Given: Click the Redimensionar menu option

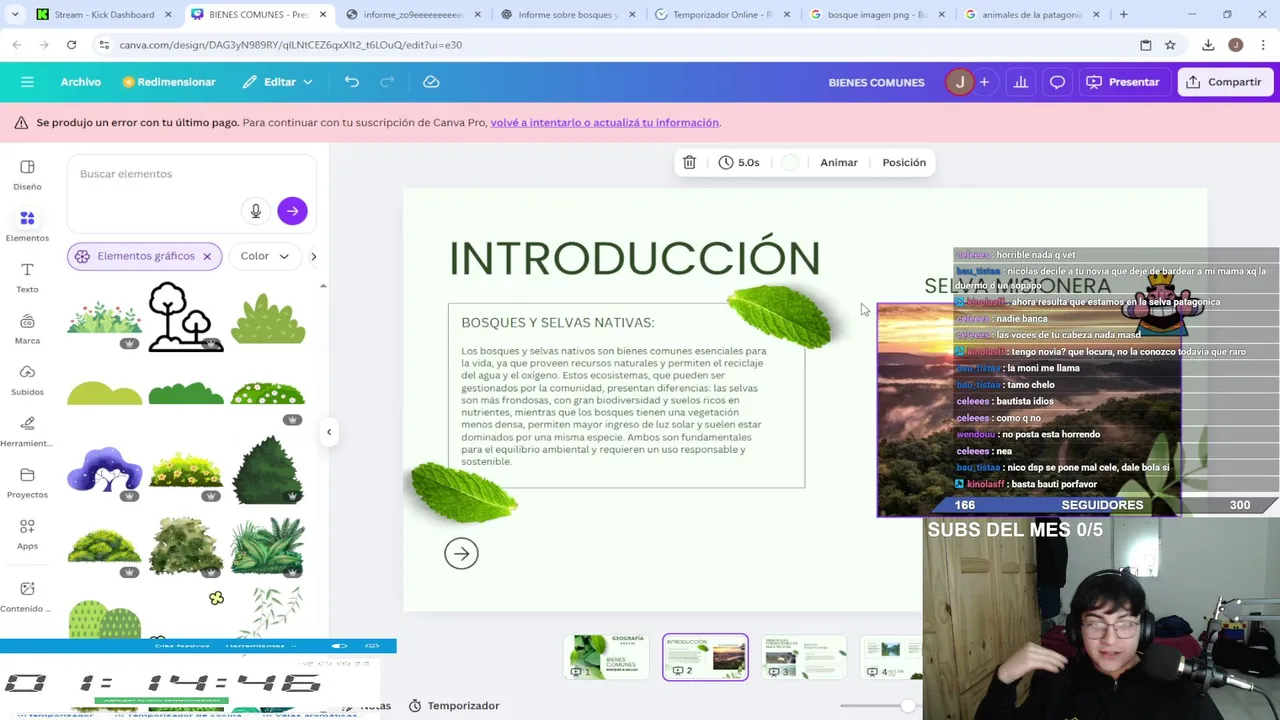Looking at the screenshot, I should [169, 82].
